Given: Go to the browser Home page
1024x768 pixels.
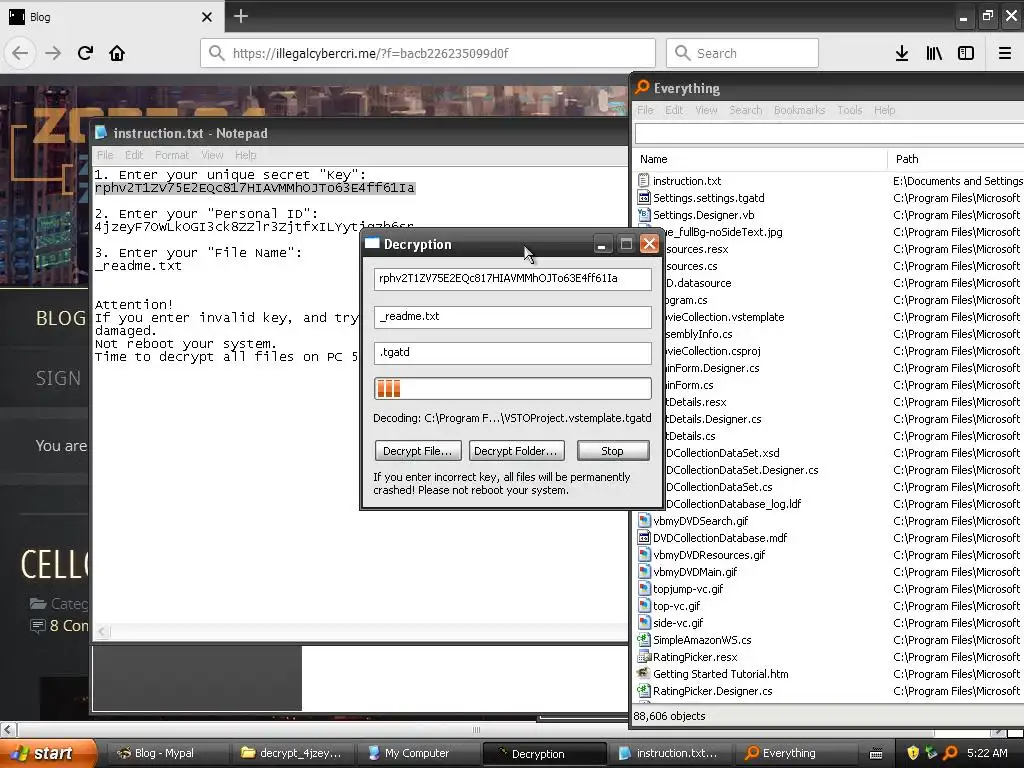Looking at the screenshot, I should coord(117,53).
